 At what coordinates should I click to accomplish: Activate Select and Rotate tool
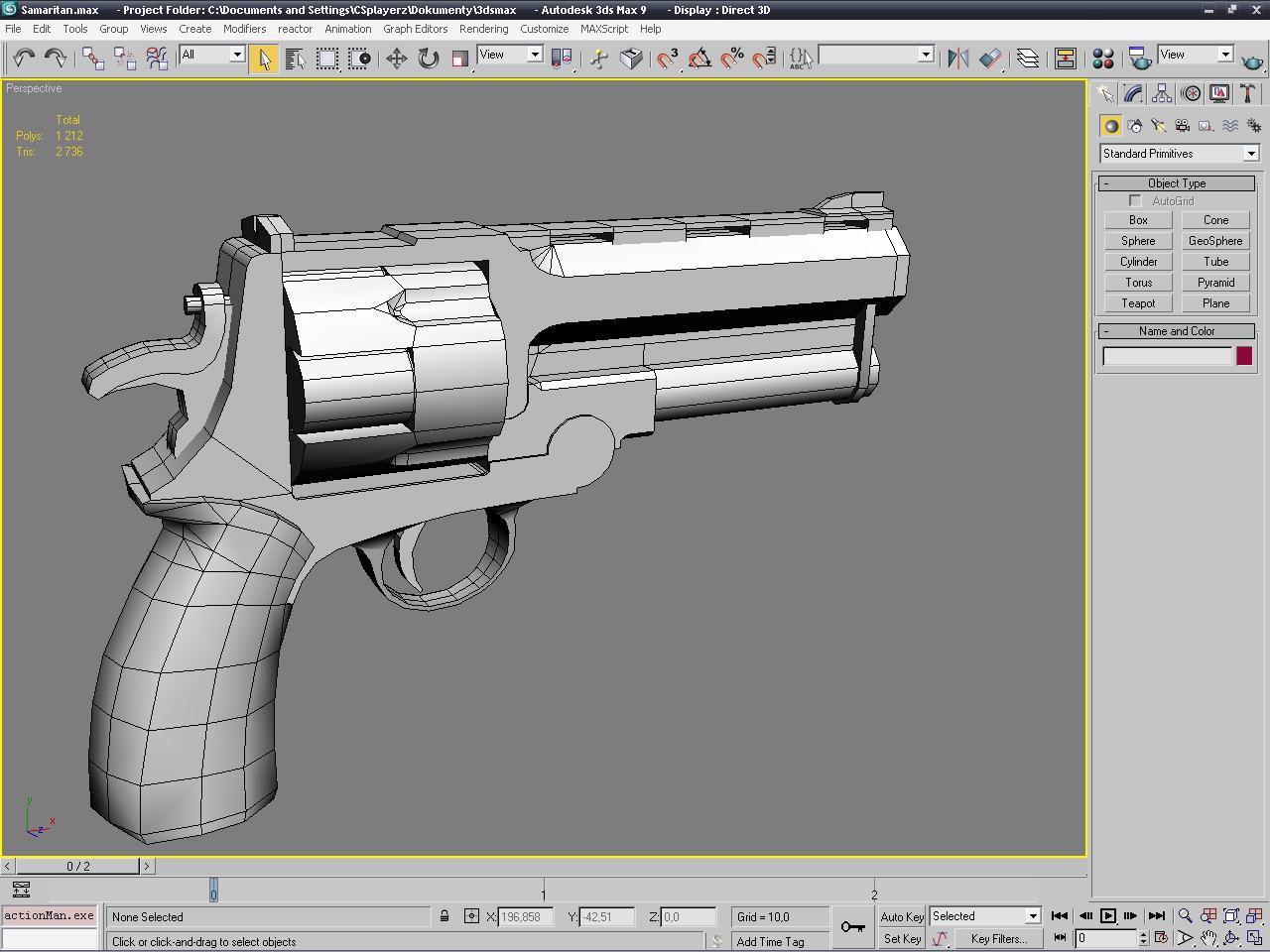tap(429, 59)
